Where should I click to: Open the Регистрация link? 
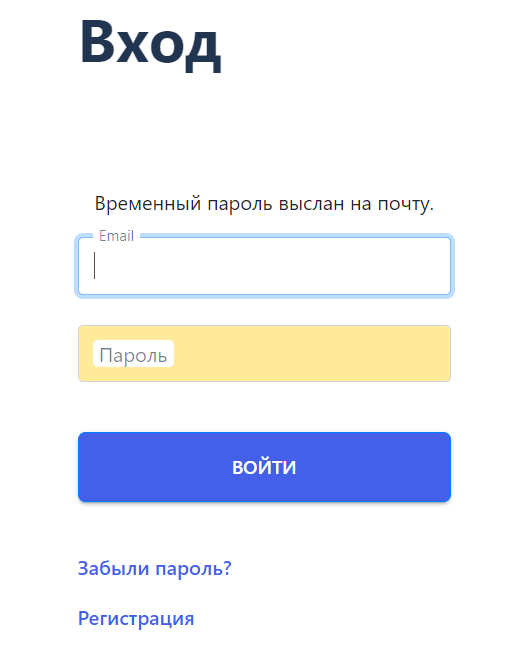[136, 618]
